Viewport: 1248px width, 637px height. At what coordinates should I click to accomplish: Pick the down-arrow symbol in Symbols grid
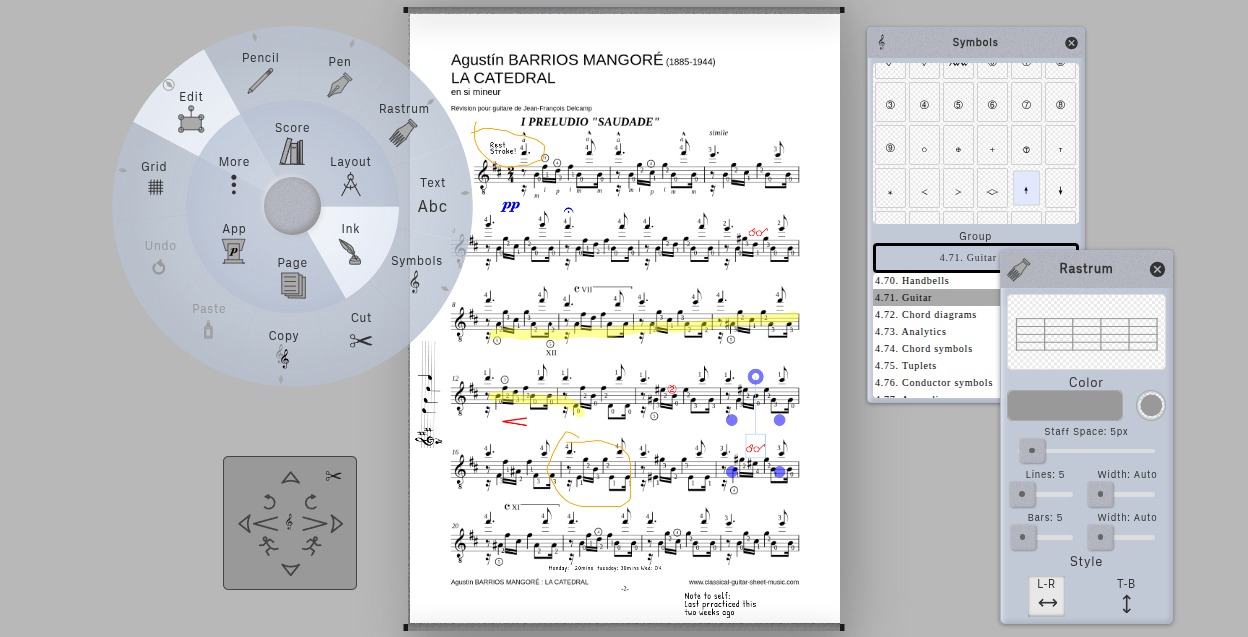tap(1060, 190)
